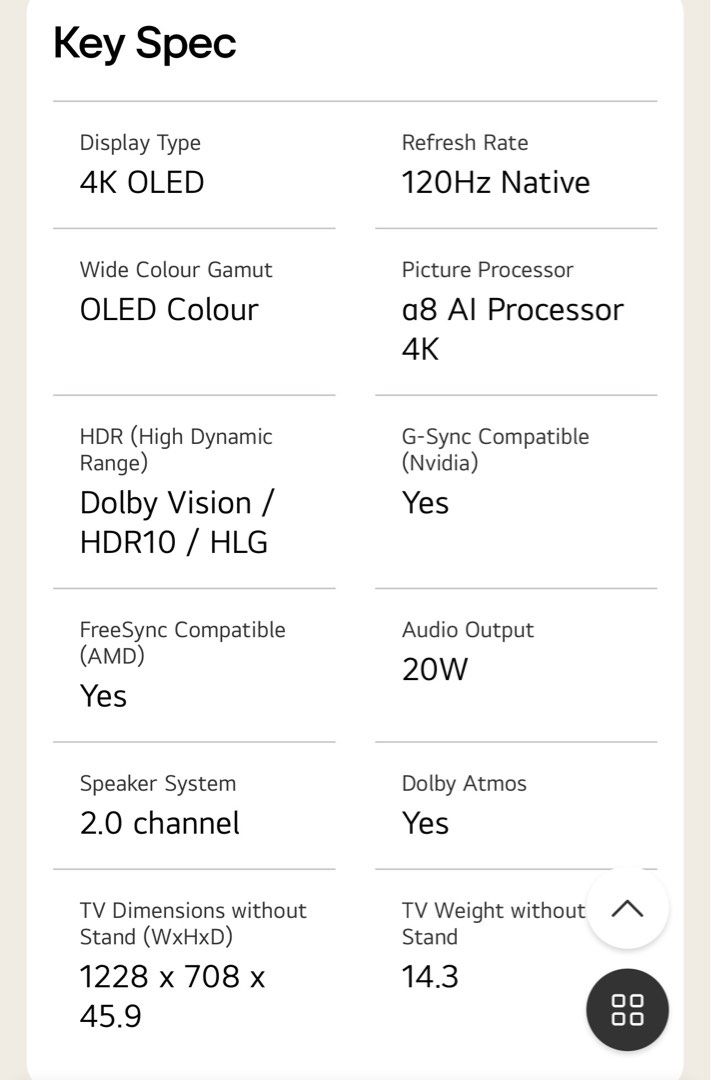Click the Wide Colour Gamut label
The image size is (711, 1080).
[176, 270]
